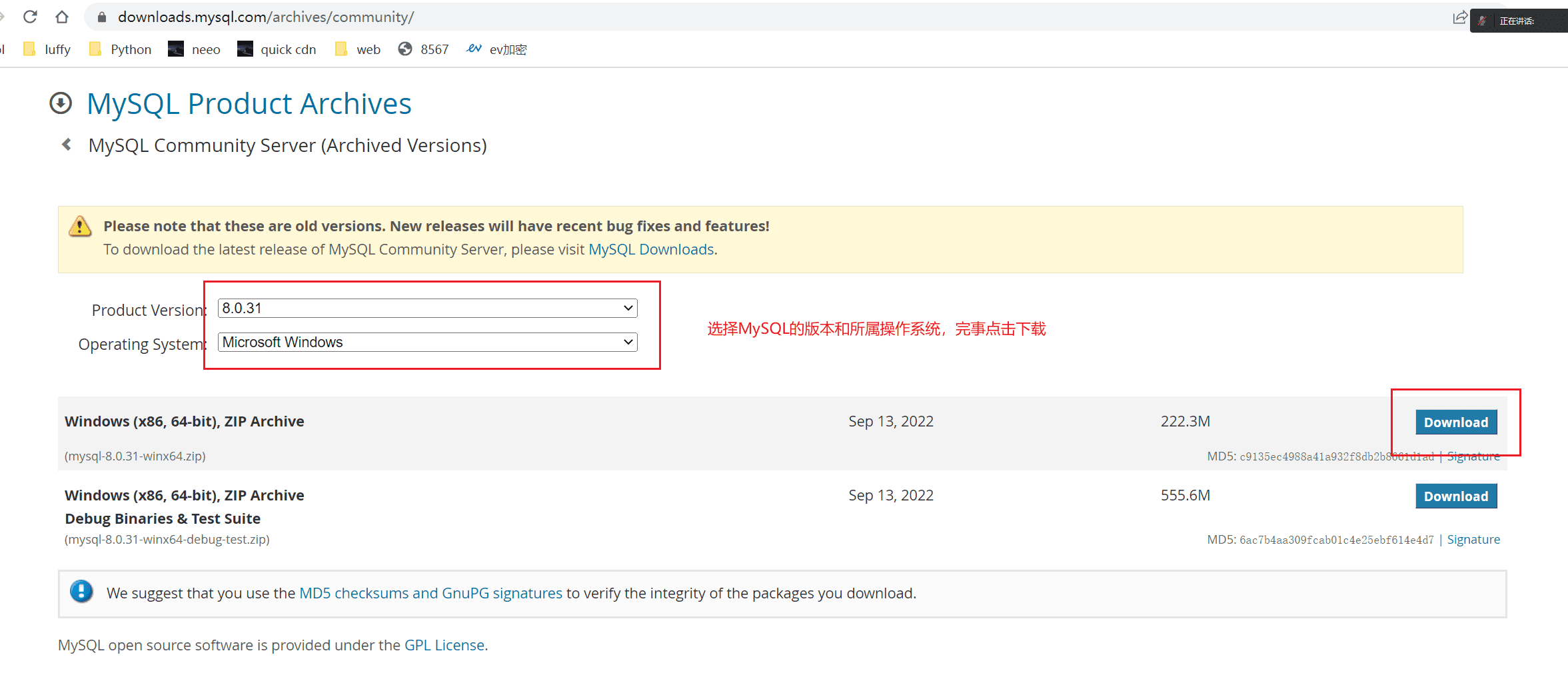Follow the MySQL Downloads link
This screenshot has width=1568, height=681.
(651, 249)
